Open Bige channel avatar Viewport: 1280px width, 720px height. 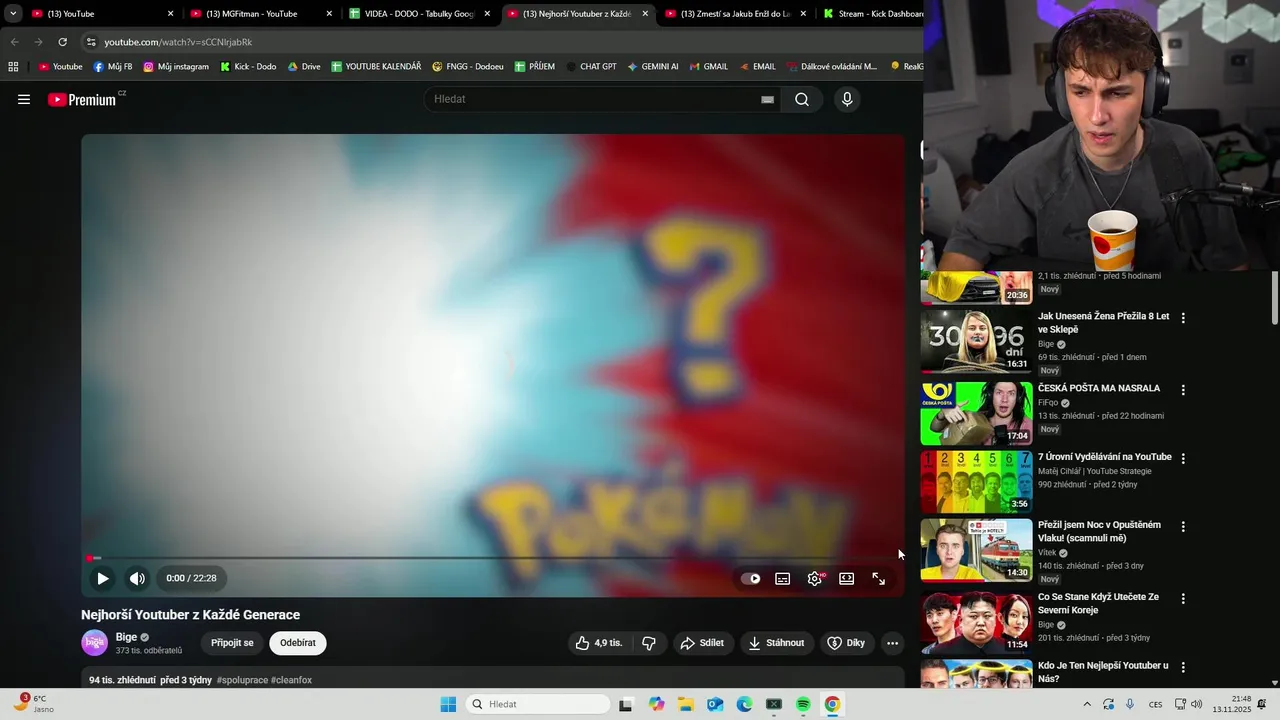click(94, 643)
